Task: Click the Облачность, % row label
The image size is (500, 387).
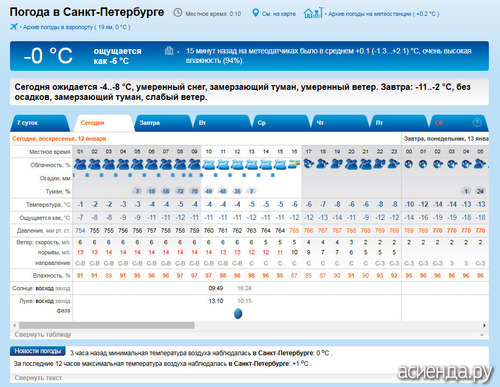Action: pos(50,165)
